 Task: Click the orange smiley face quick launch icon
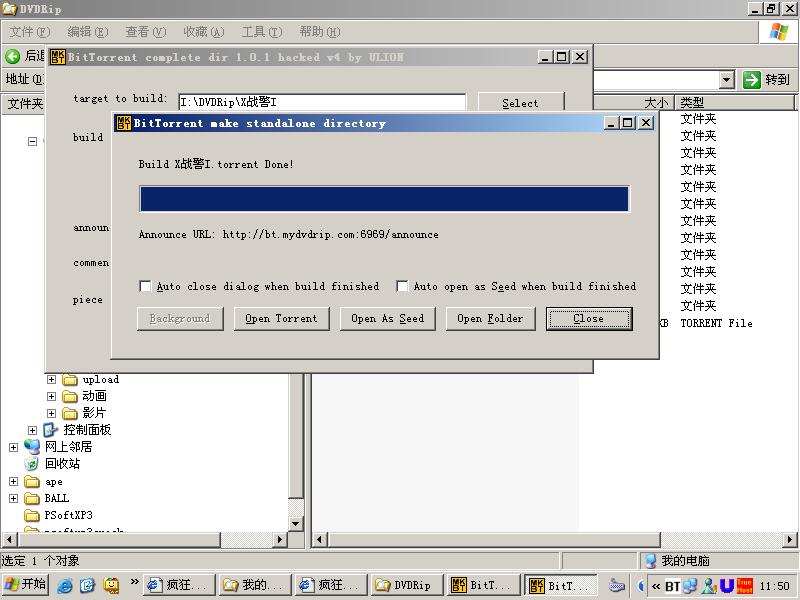(x=111, y=585)
